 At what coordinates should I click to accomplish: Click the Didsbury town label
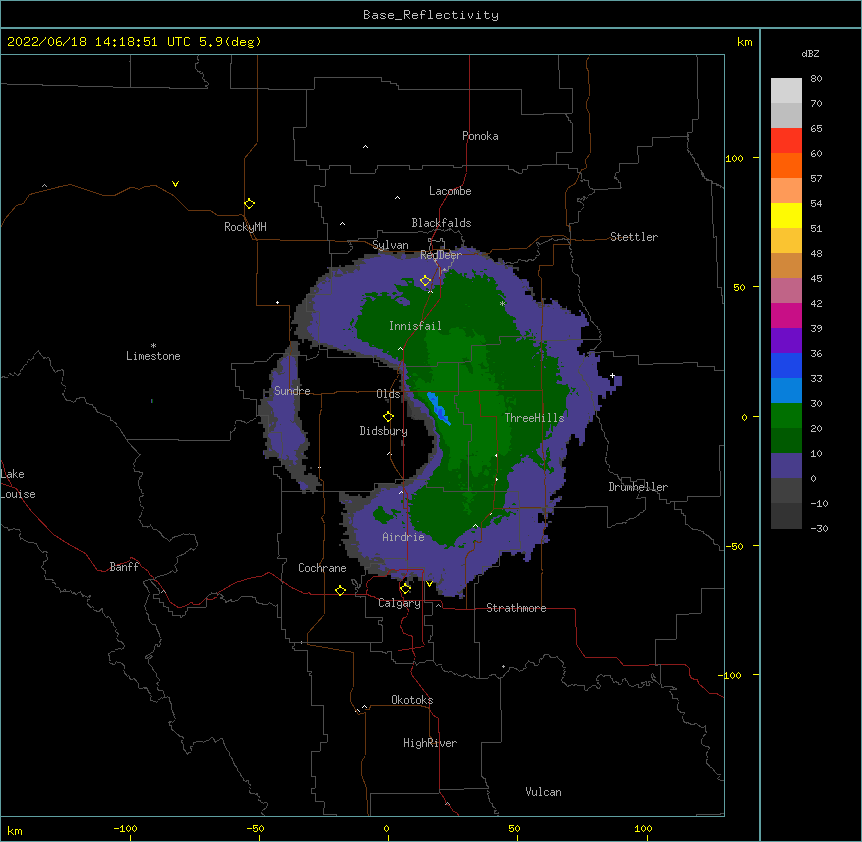[x=384, y=431]
